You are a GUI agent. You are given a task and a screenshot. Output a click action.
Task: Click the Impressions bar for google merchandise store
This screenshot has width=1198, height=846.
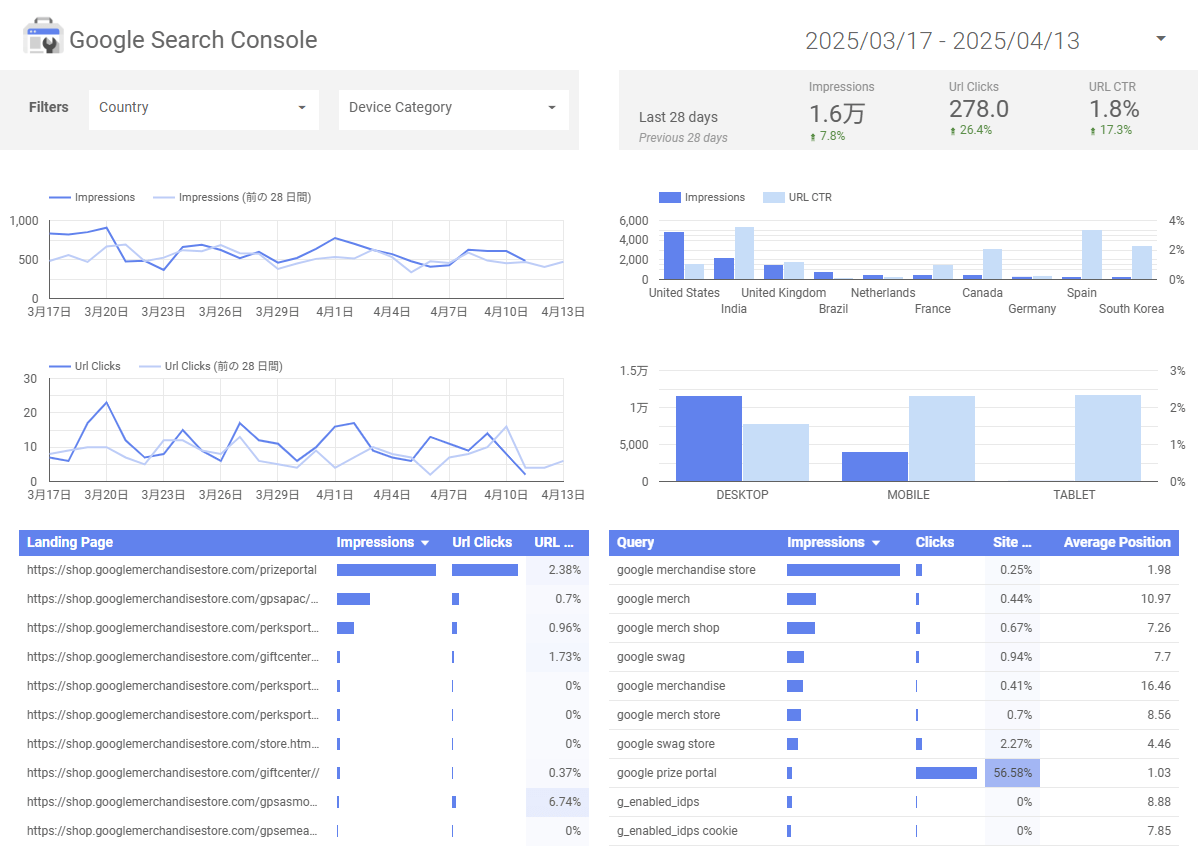click(x=843, y=570)
